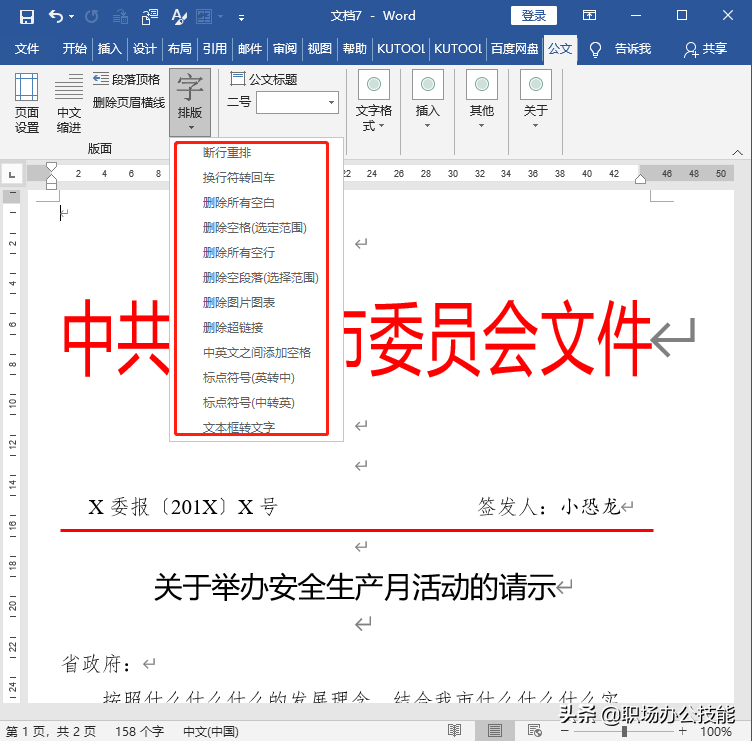Click 删除页眉横线 button
Viewport: 752px width, 741px height.
click(x=129, y=102)
